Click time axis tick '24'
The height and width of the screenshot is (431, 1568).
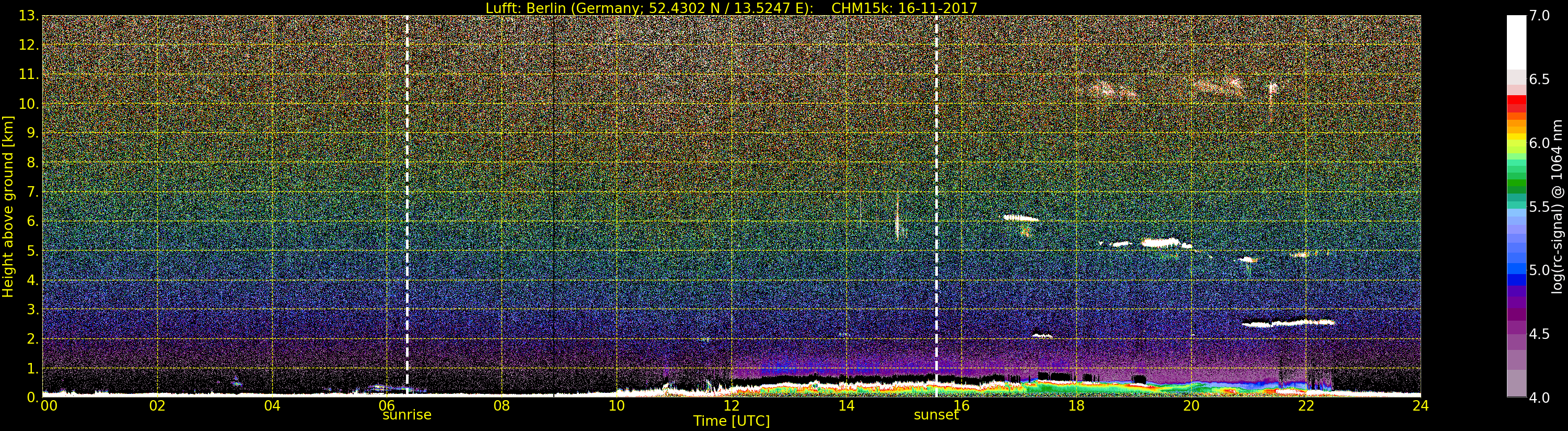pyautogui.click(x=1421, y=405)
